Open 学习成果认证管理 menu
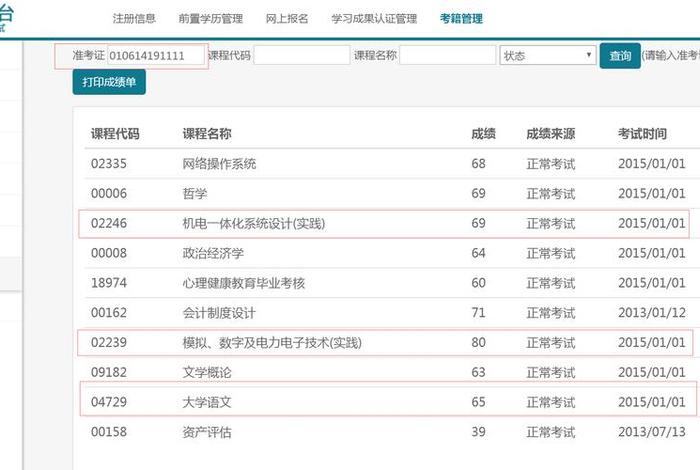The width and height of the screenshot is (700, 470). pos(374,18)
